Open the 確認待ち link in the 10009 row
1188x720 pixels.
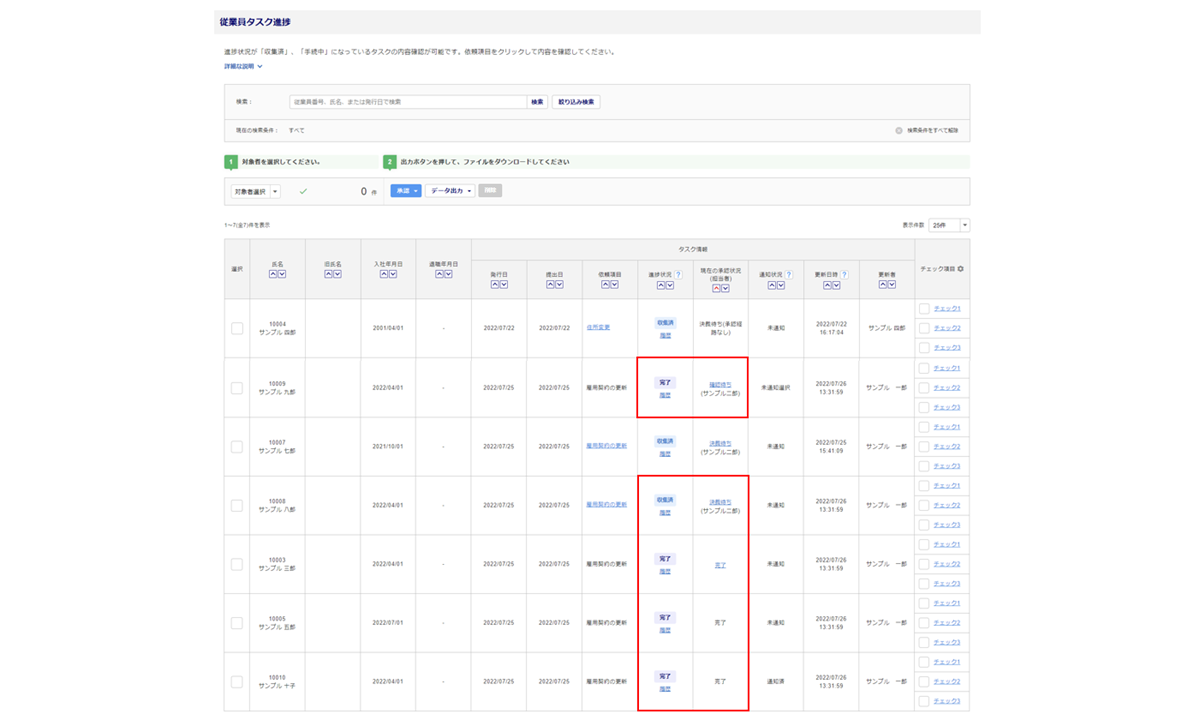[x=720, y=385]
